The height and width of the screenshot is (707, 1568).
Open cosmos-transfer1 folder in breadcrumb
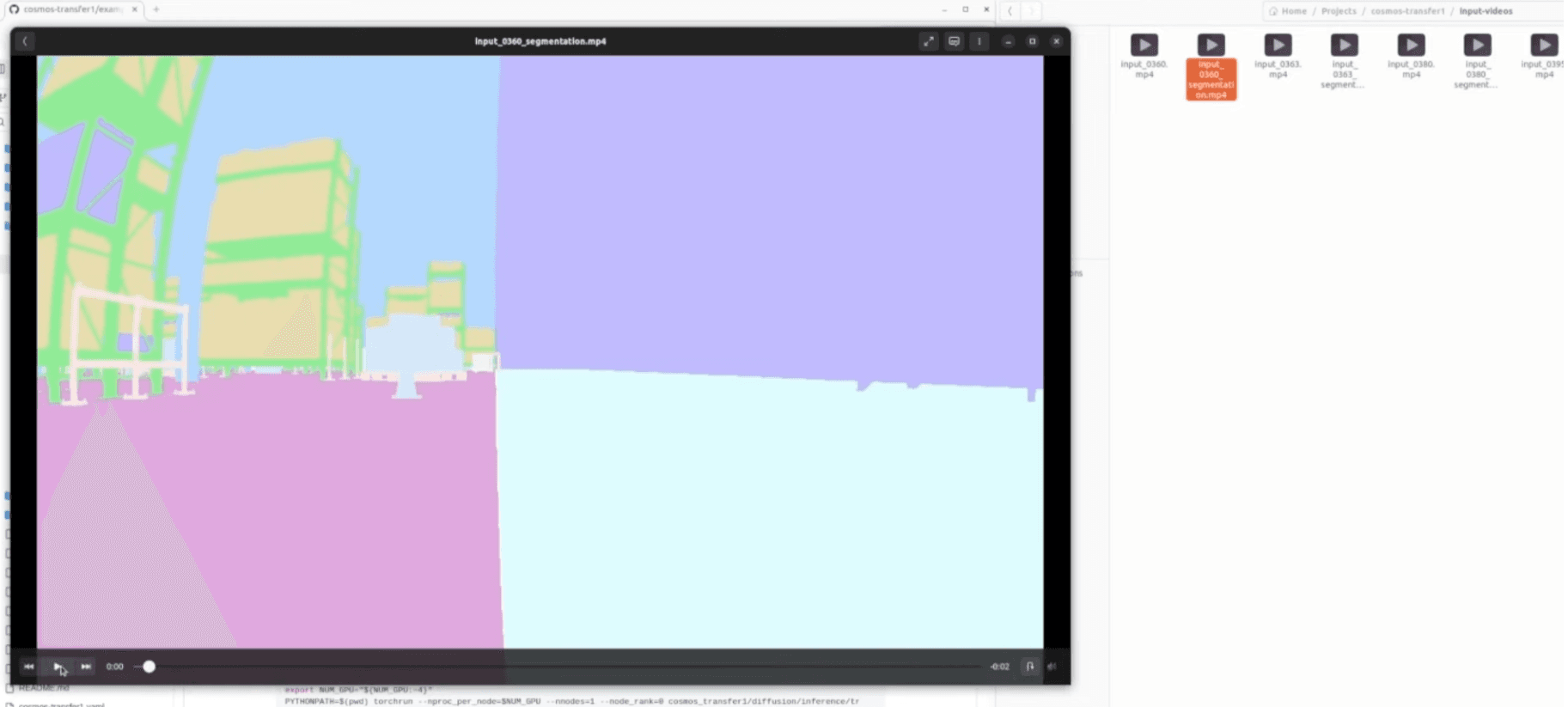(1407, 11)
